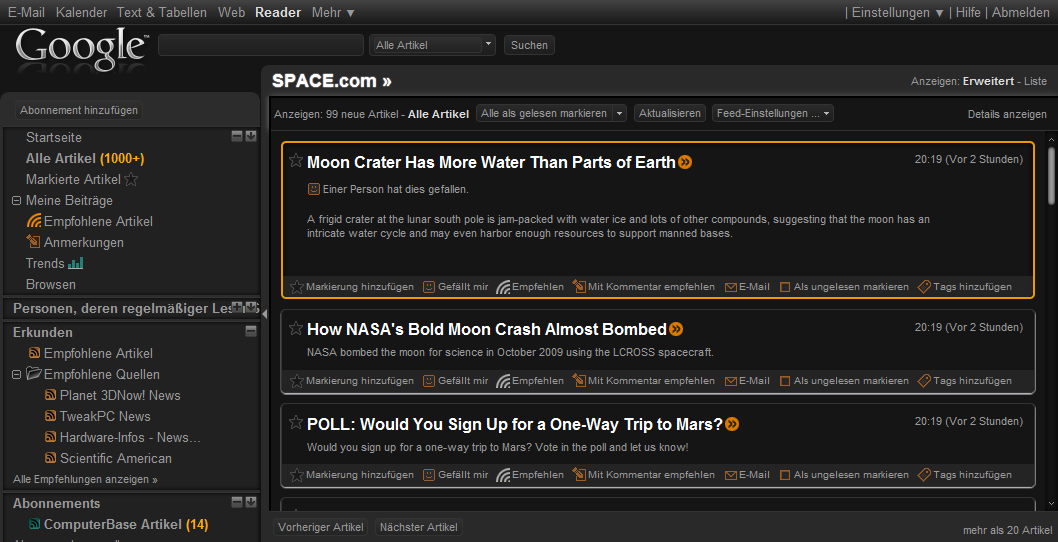The height and width of the screenshot is (542, 1058).
Task: Star the Moon Crater article title
Action: [x=296, y=161]
